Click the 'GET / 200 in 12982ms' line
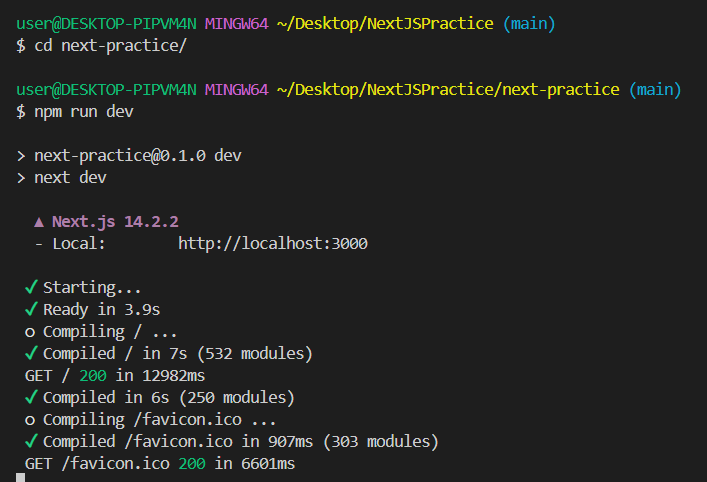This screenshot has width=707, height=482. point(115,376)
